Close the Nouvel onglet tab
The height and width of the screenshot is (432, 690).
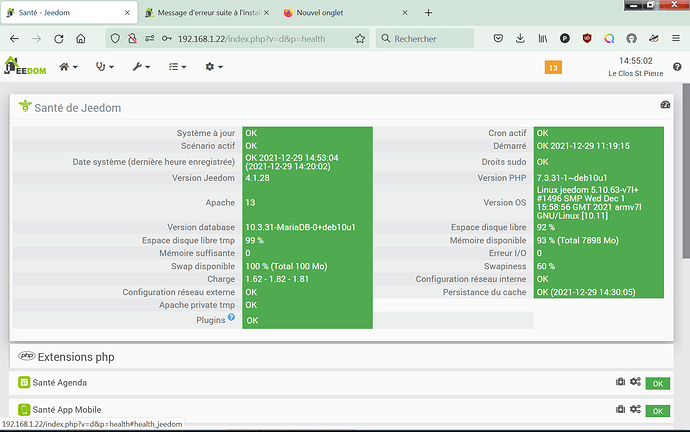(405, 13)
